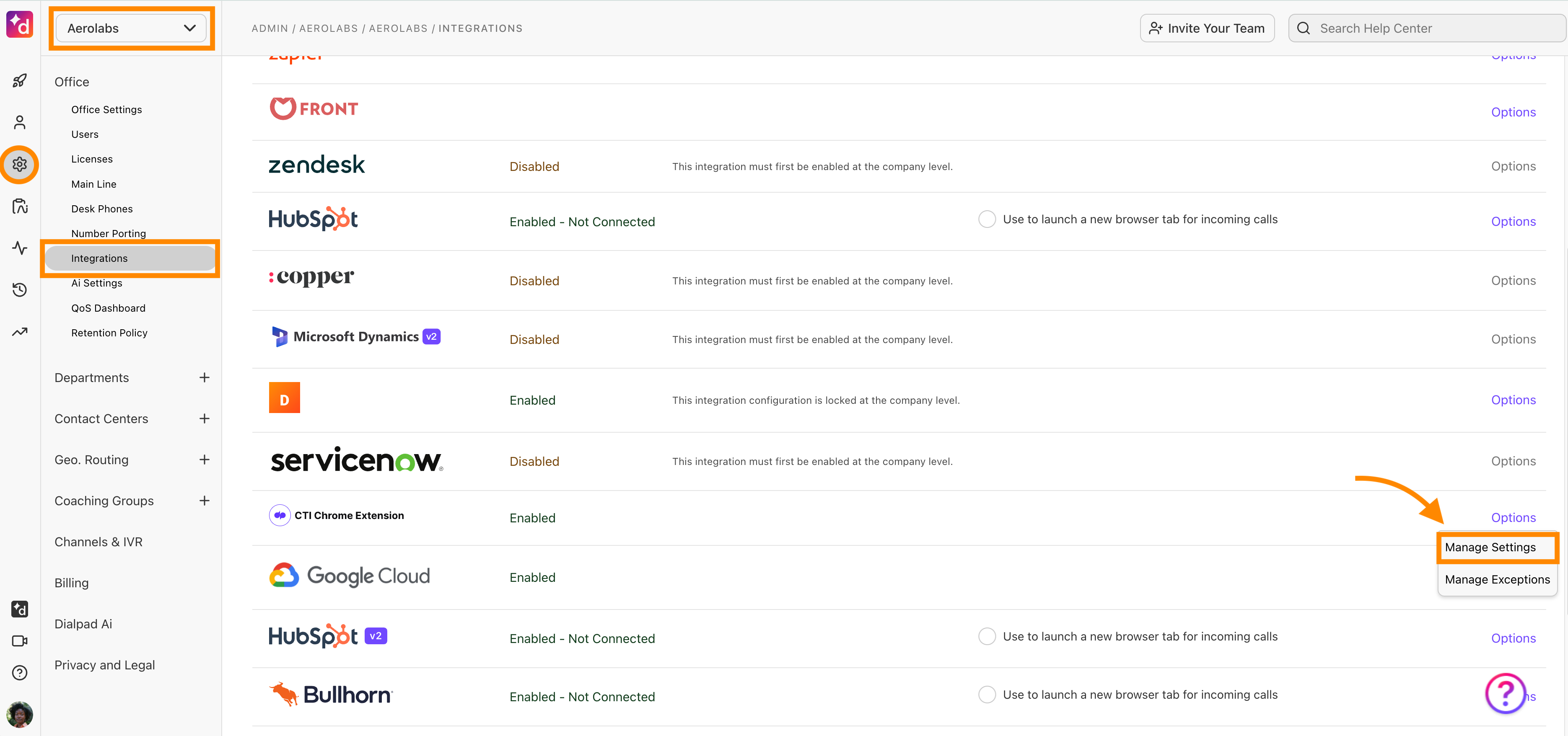Open Licenses in the Office menu
This screenshot has width=1568, height=736.
pyautogui.click(x=92, y=159)
